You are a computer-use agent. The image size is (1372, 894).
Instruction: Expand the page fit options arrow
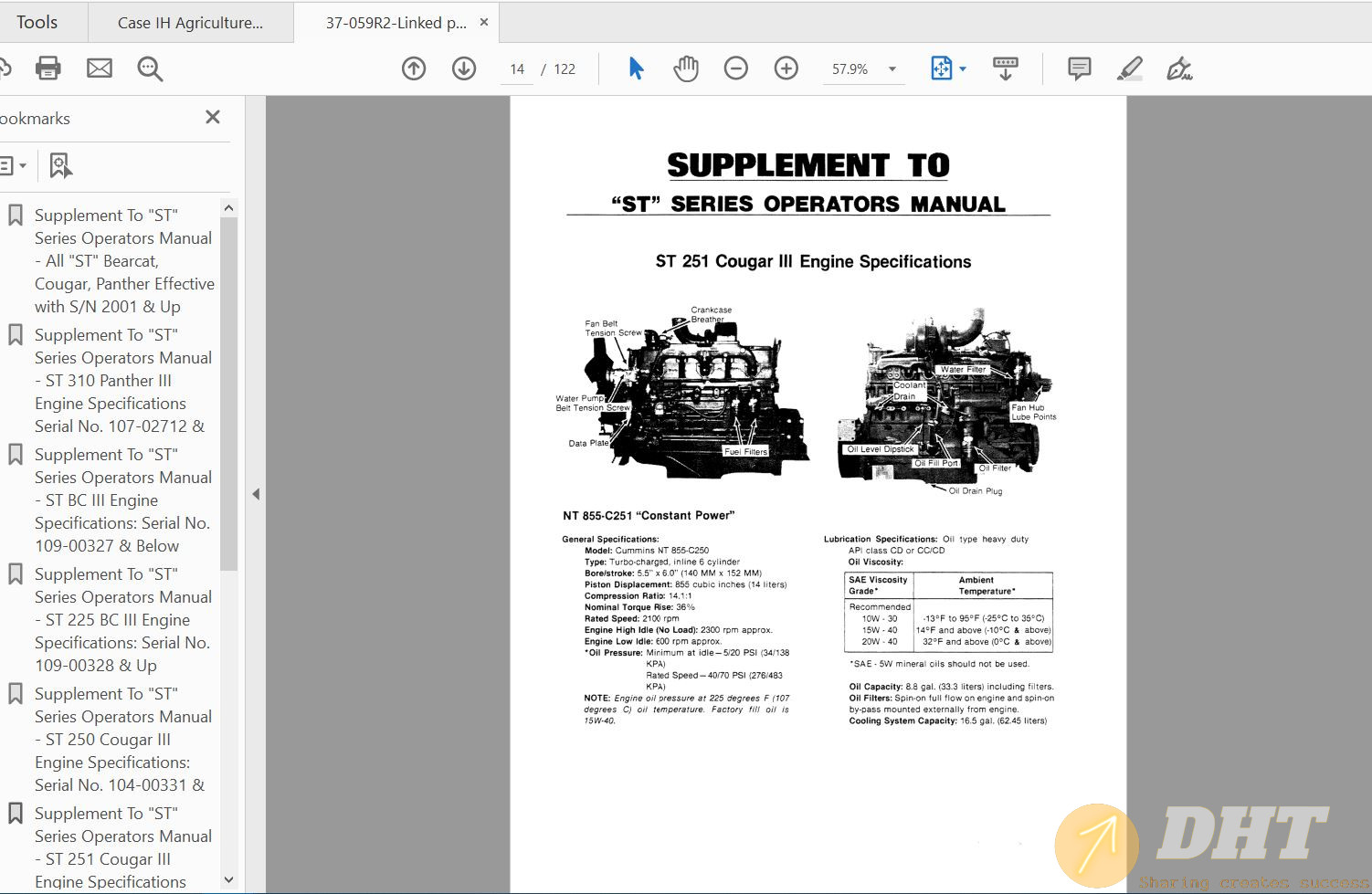coord(963,68)
